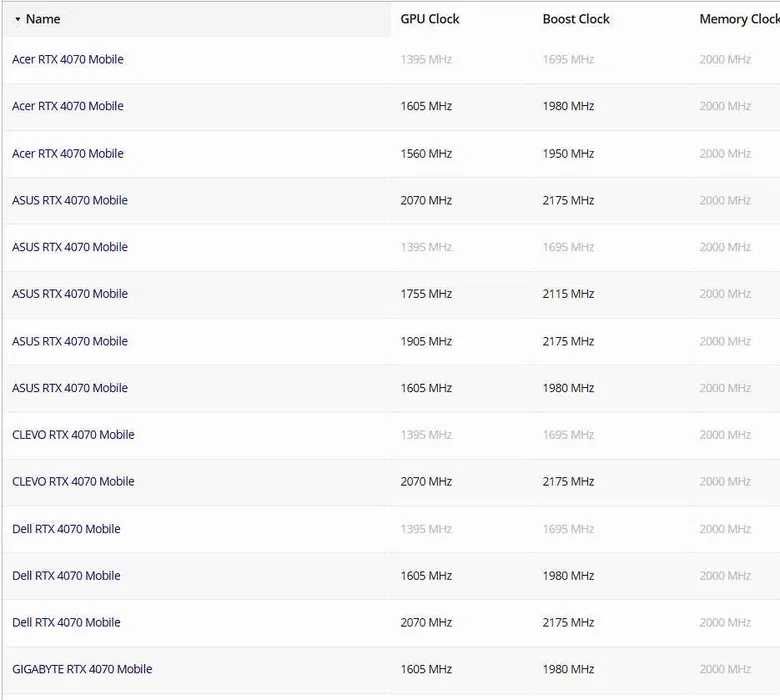
Task: Click 1695 MHz boost clock in 1395 MHz Acer row
Action: [569, 59]
